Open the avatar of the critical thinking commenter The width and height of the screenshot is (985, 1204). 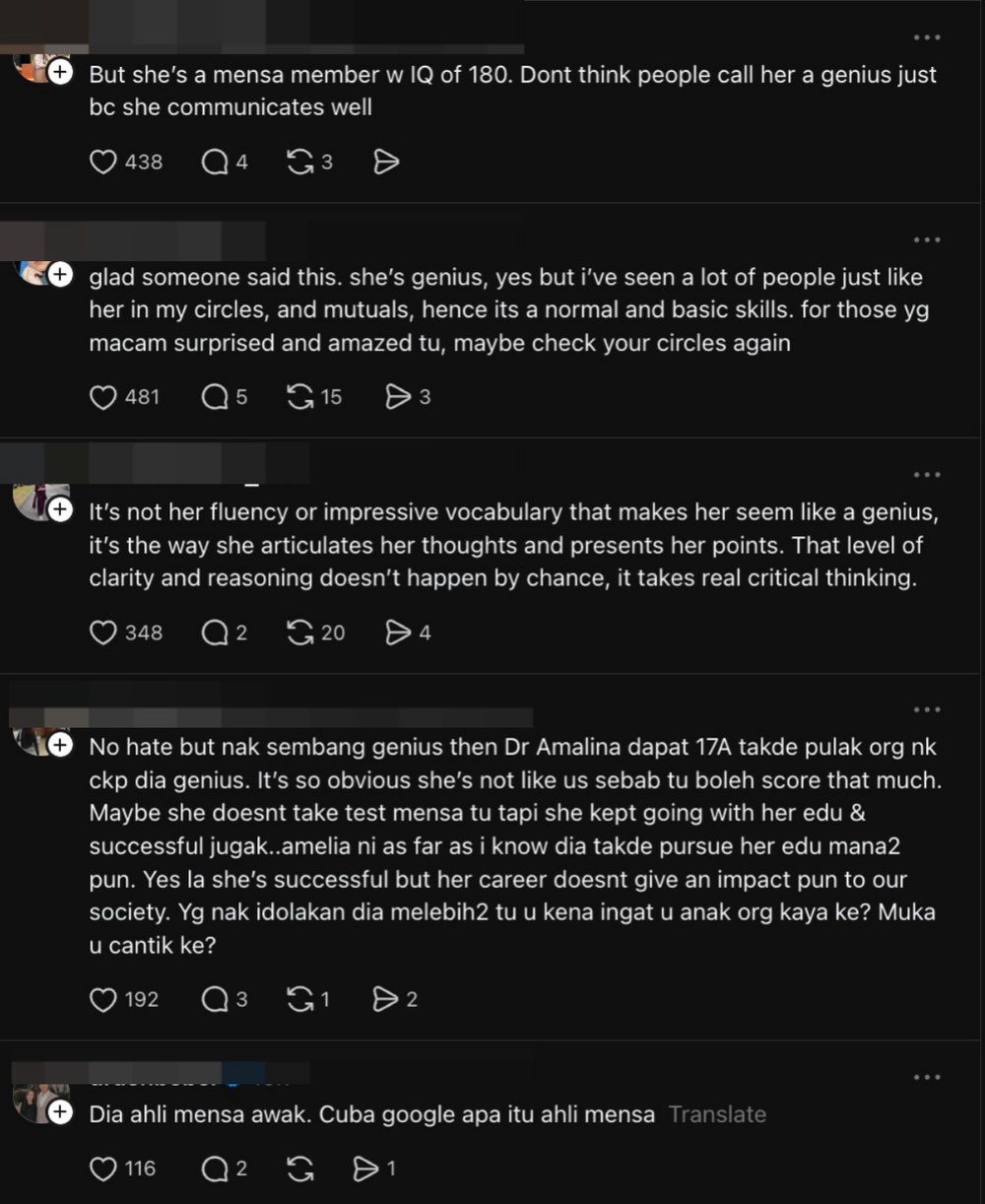40,502
